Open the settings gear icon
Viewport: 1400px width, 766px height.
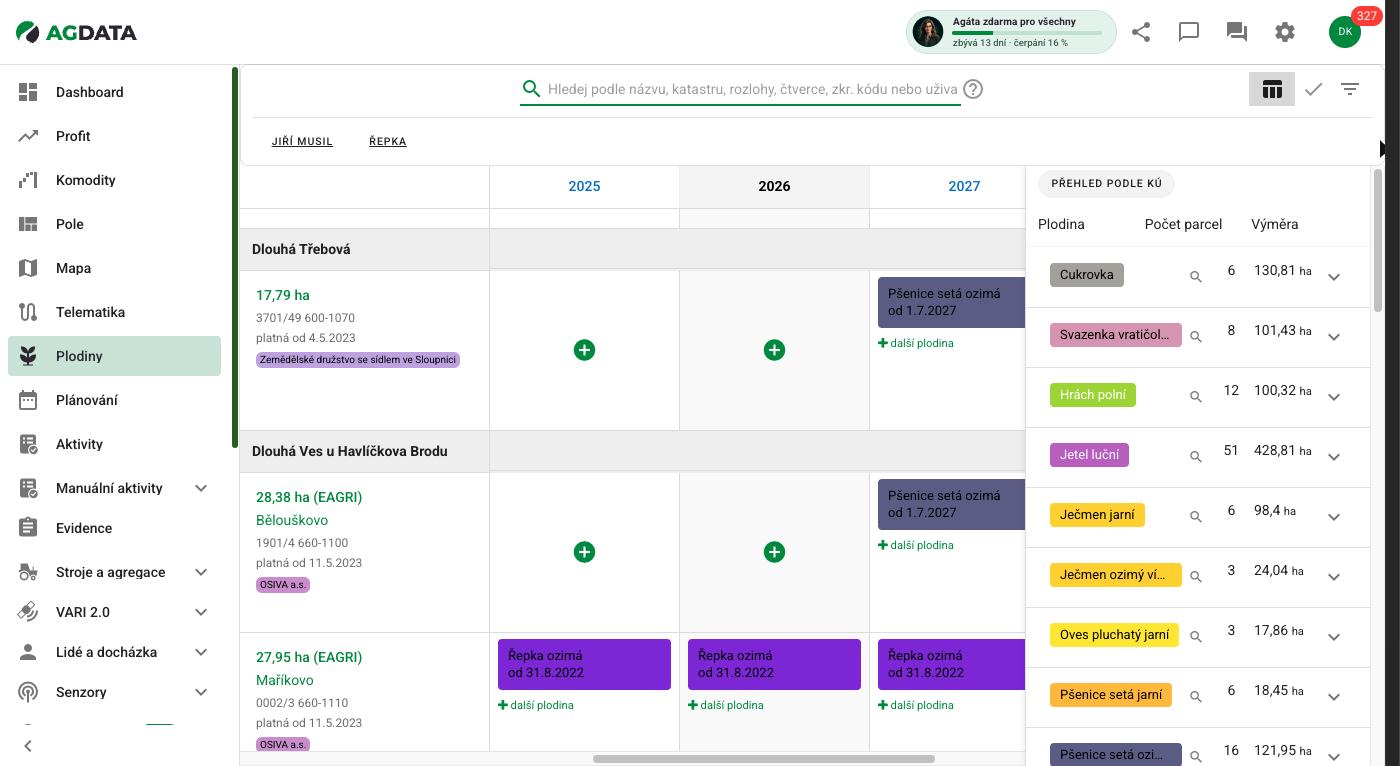(x=1285, y=32)
